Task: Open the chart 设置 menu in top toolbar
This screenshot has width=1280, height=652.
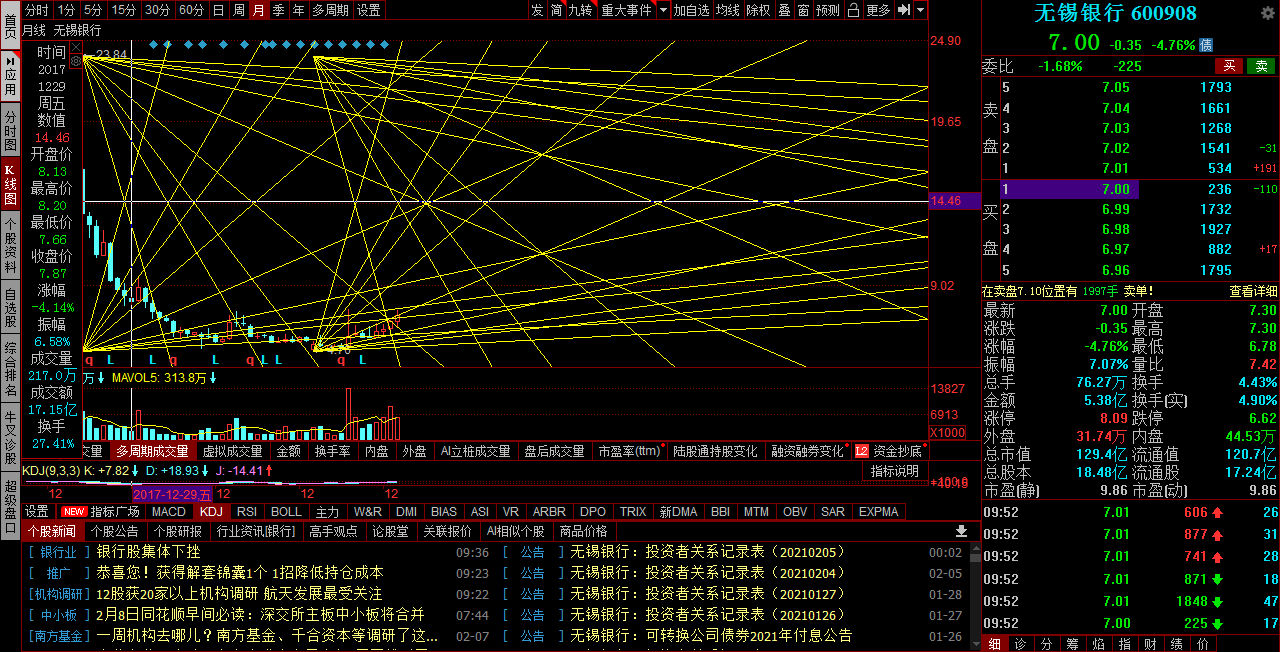Action: pyautogui.click(x=369, y=10)
